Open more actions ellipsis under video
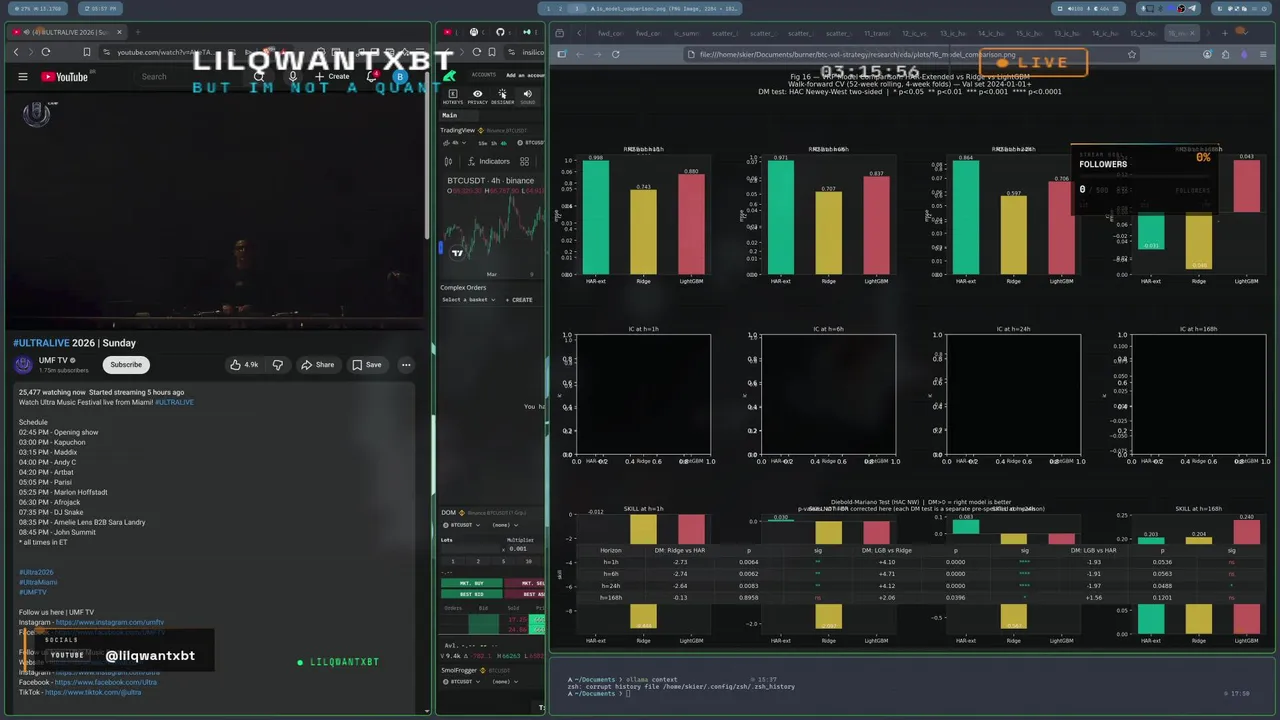The image size is (1280, 720). coord(406,365)
